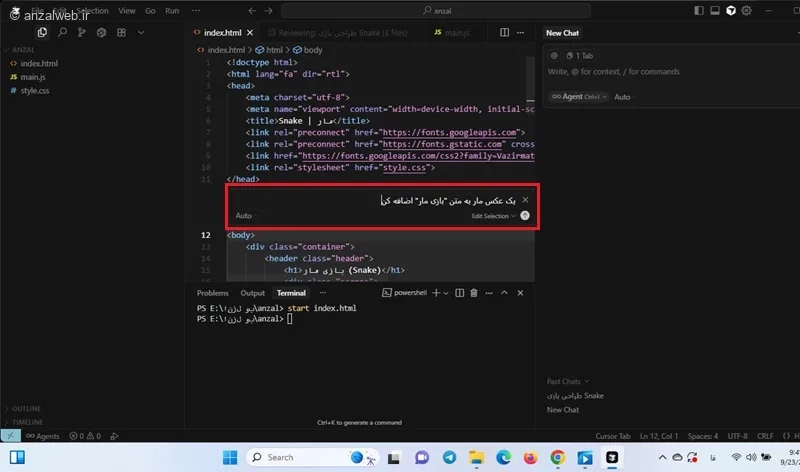Open the Extensions cube icon in sidebar
800x472 pixels.
(102, 33)
